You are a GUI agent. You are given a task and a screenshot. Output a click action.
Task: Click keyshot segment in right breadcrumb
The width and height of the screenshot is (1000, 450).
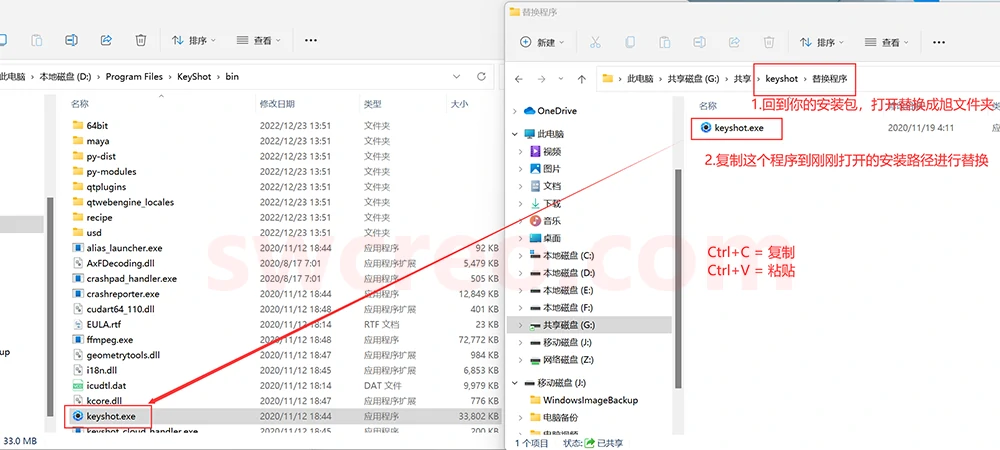click(781, 79)
